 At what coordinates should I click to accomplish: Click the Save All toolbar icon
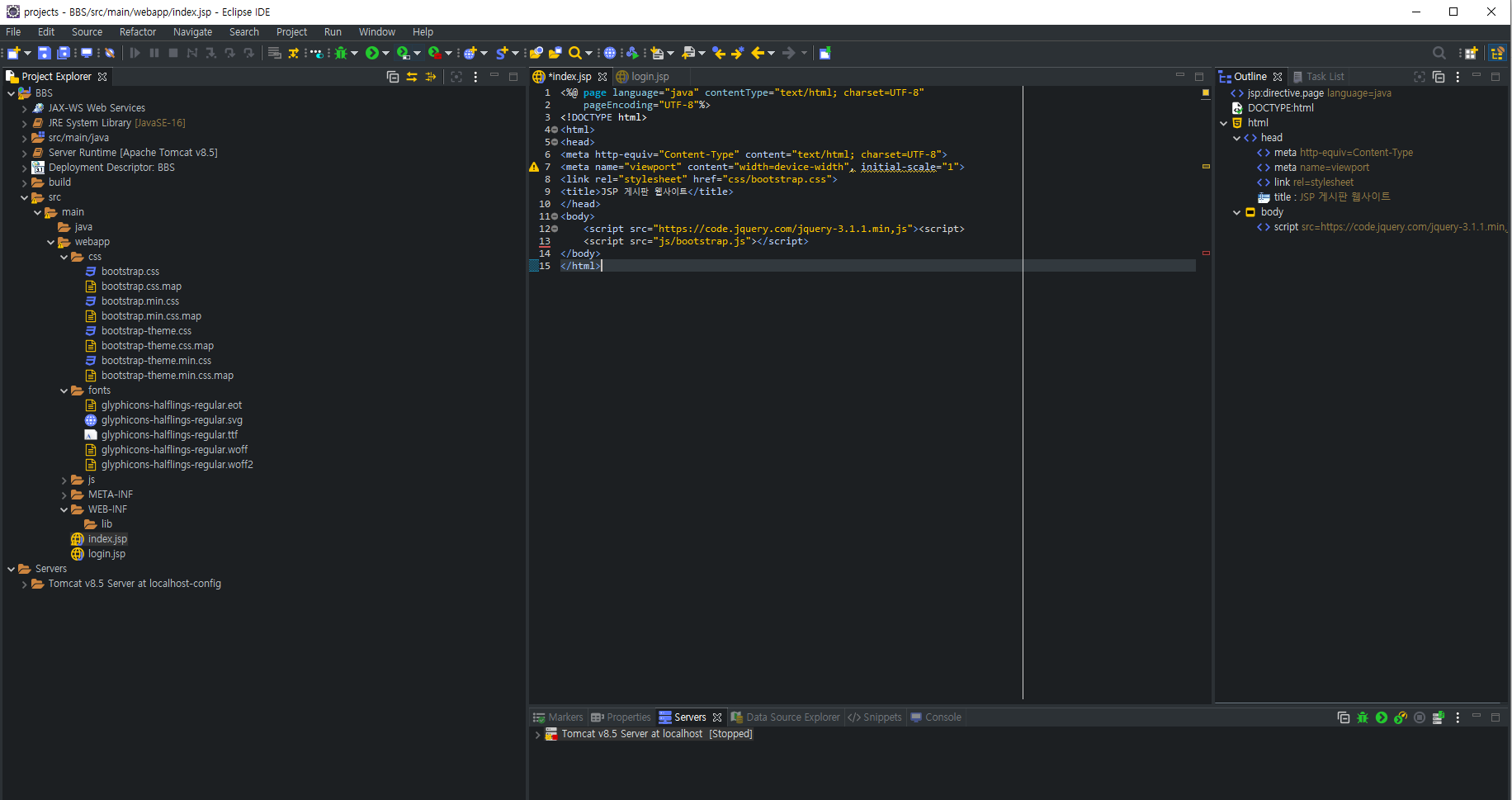64,53
